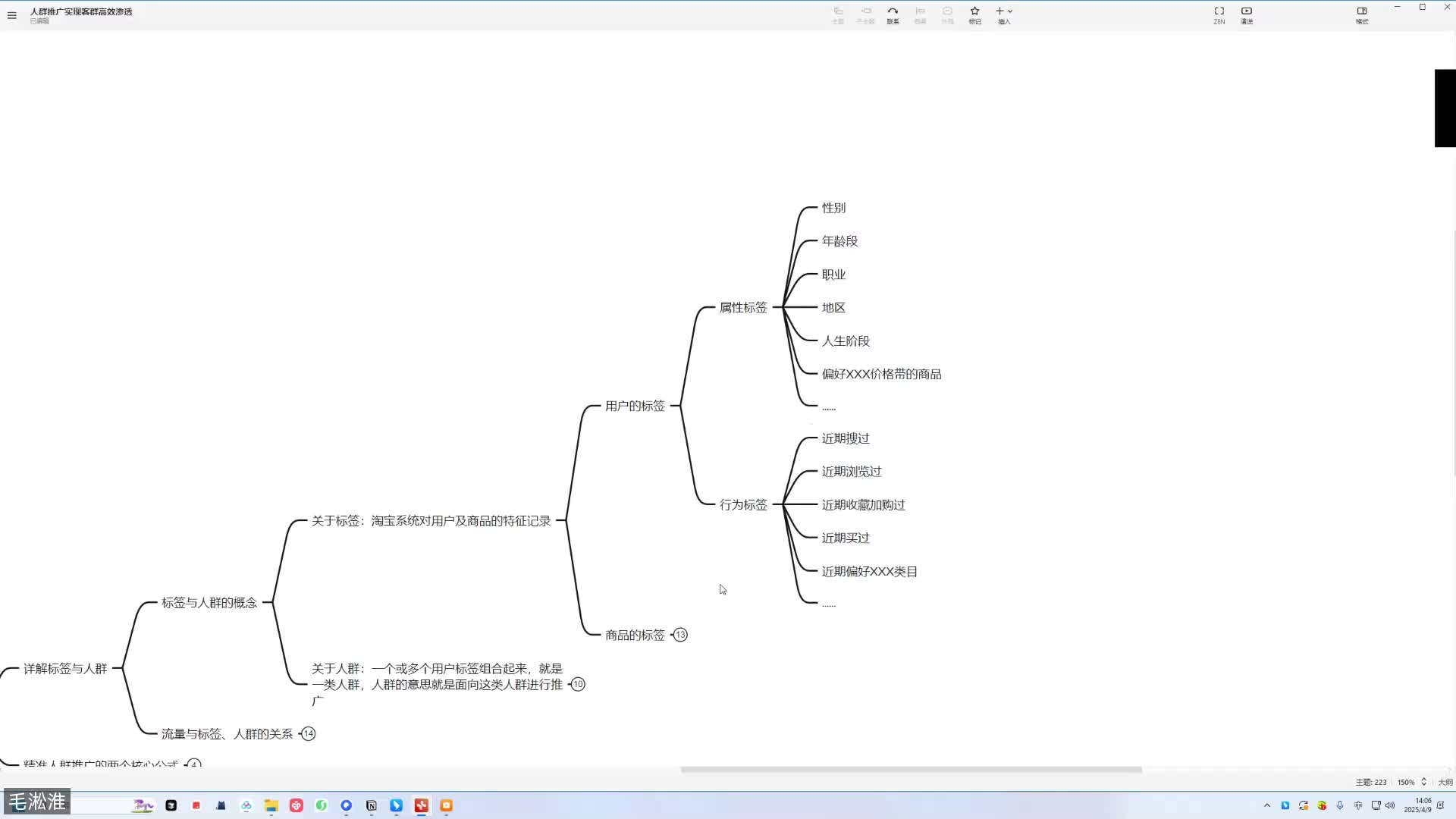The image size is (1456, 819).
Task: Toggle the system tray volume icon
Action: (1390, 805)
